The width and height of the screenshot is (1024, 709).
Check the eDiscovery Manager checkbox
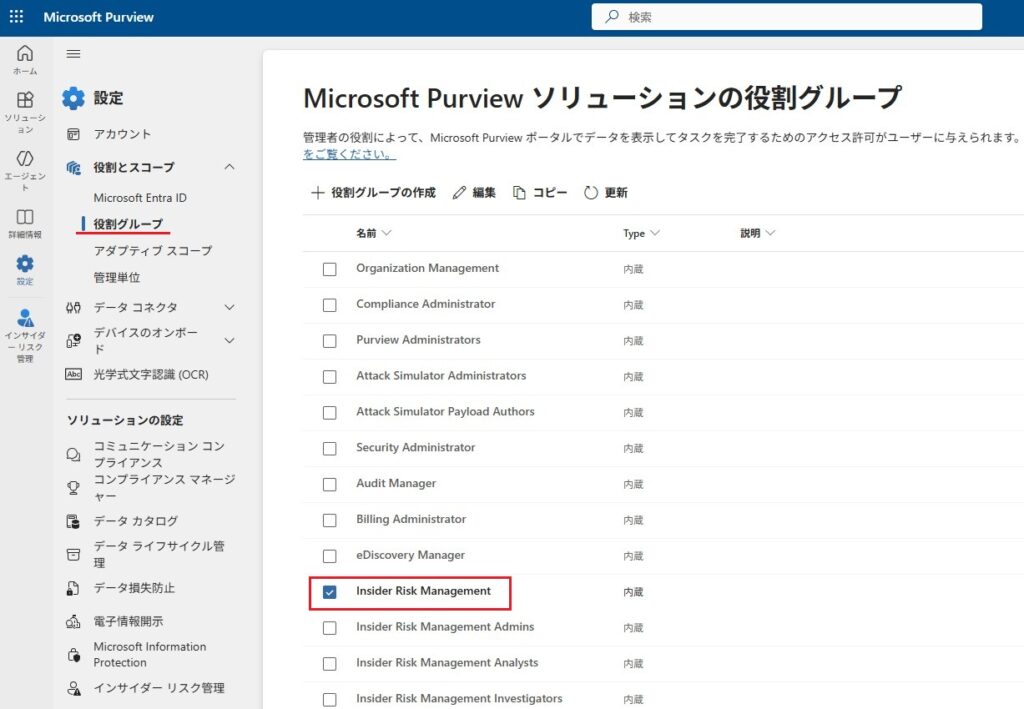click(x=330, y=556)
